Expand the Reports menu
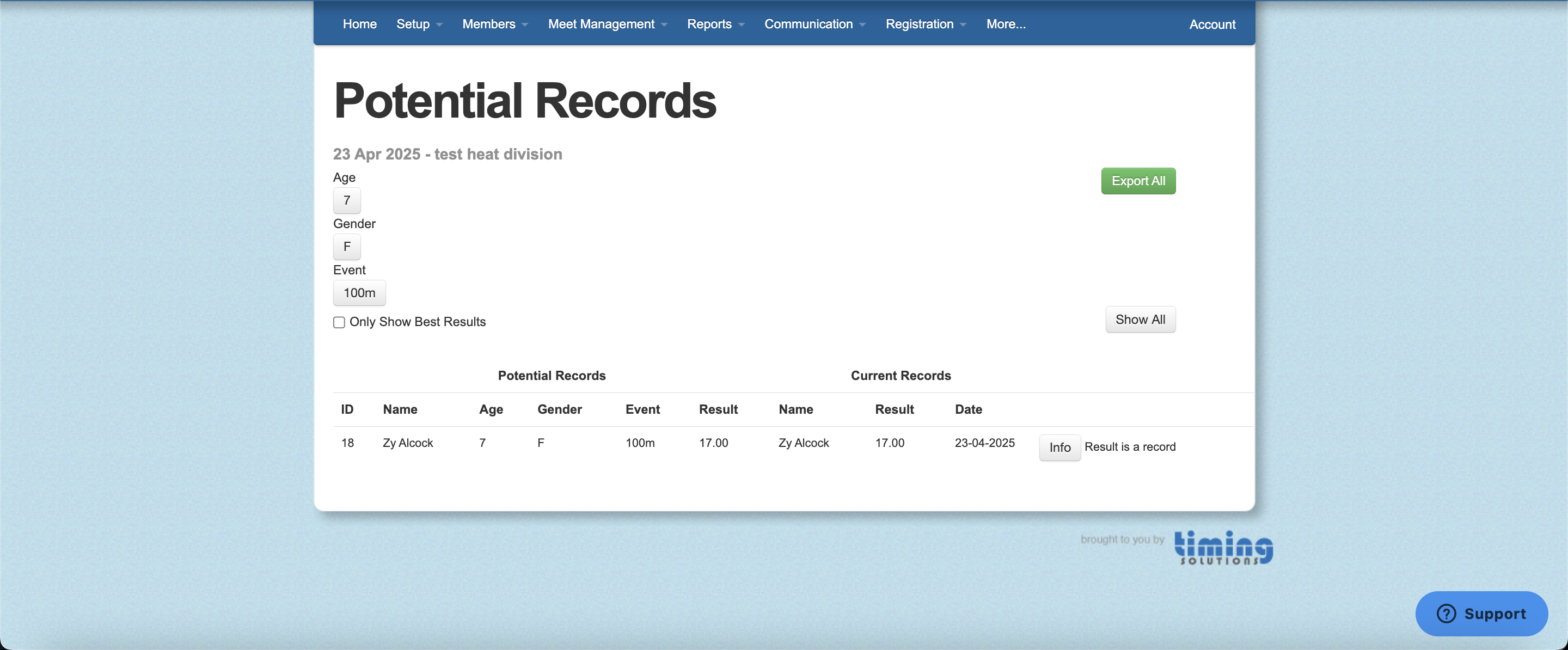 pyautogui.click(x=716, y=24)
